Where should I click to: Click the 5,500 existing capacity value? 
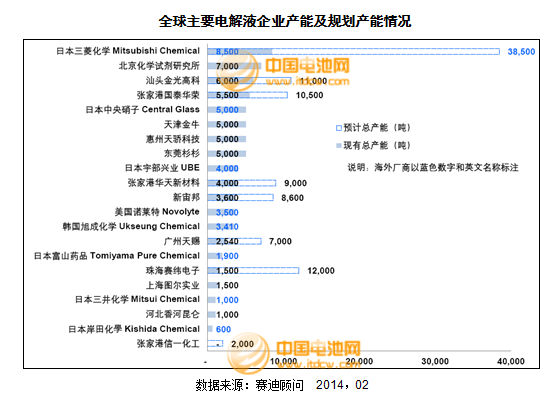(x=227, y=95)
